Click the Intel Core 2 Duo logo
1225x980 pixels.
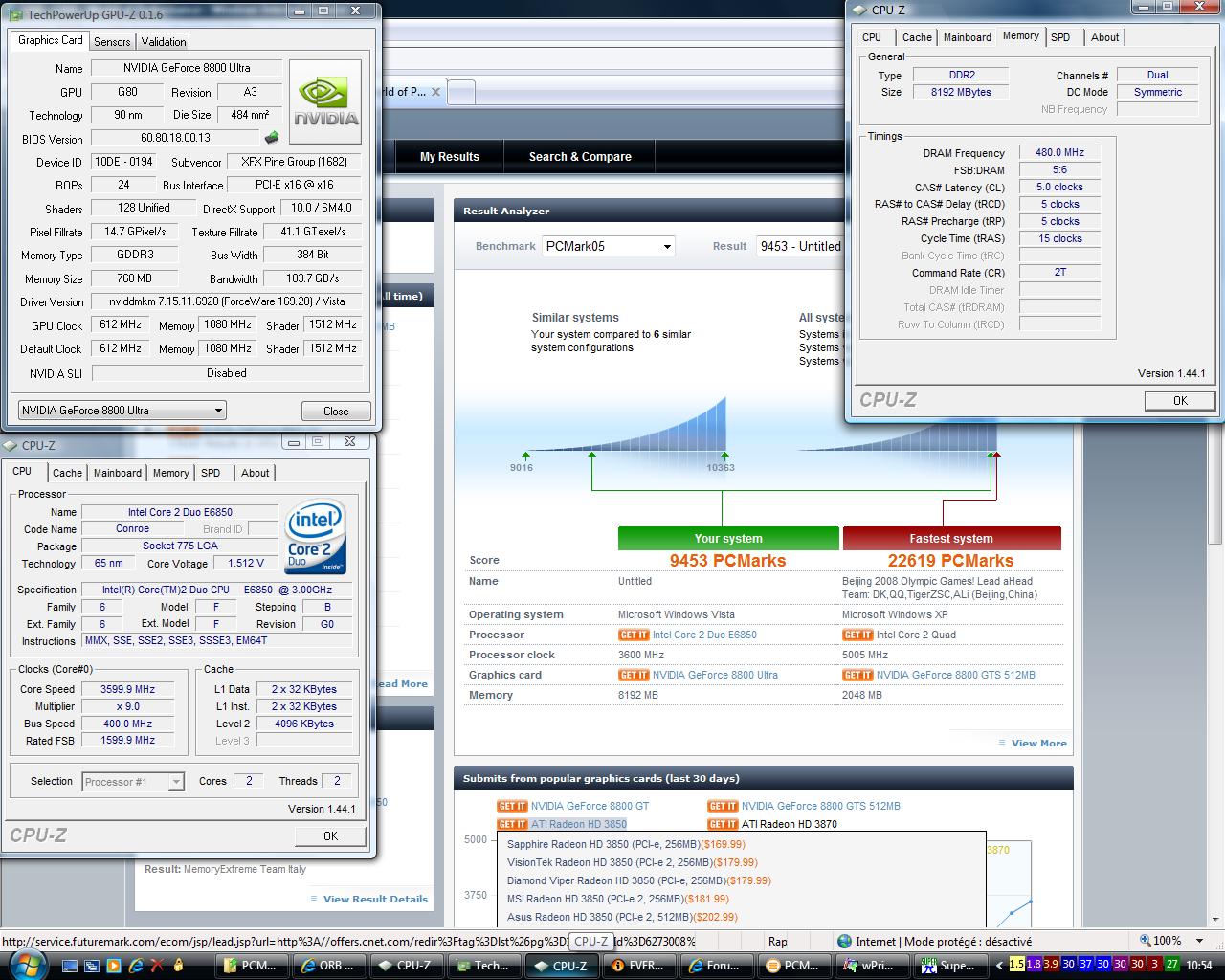pyautogui.click(x=316, y=539)
